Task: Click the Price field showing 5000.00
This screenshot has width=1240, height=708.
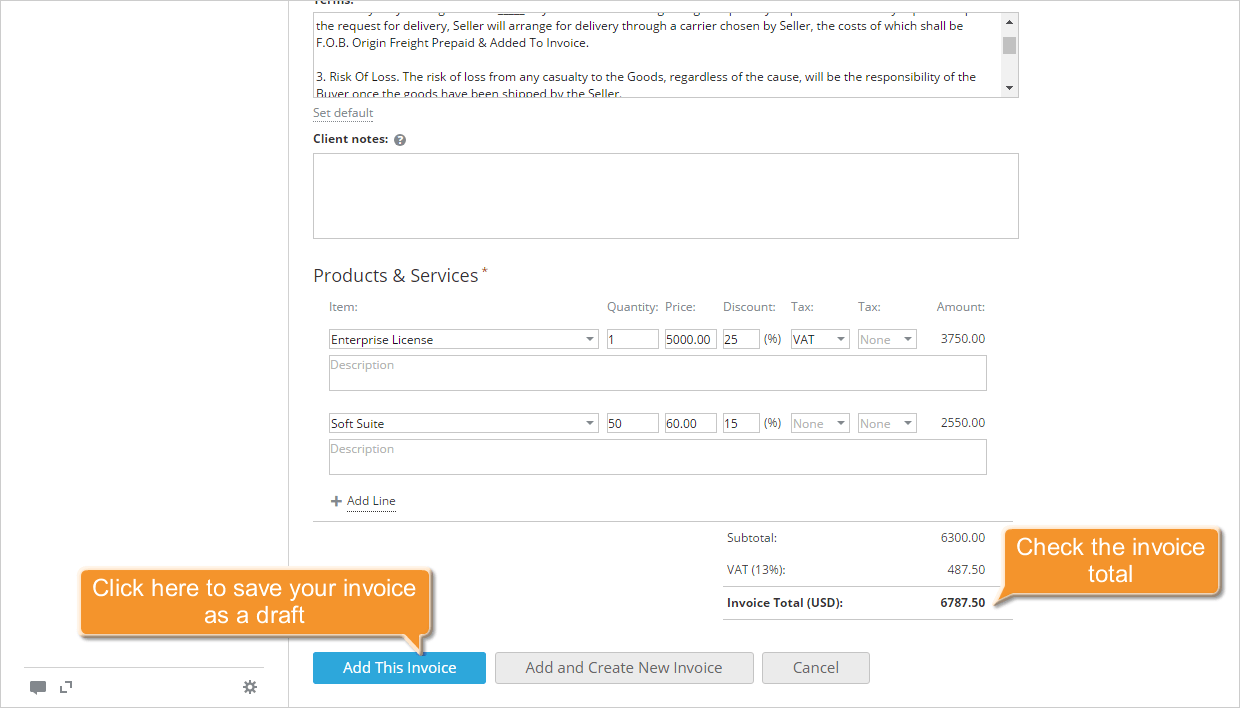Action: point(691,339)
